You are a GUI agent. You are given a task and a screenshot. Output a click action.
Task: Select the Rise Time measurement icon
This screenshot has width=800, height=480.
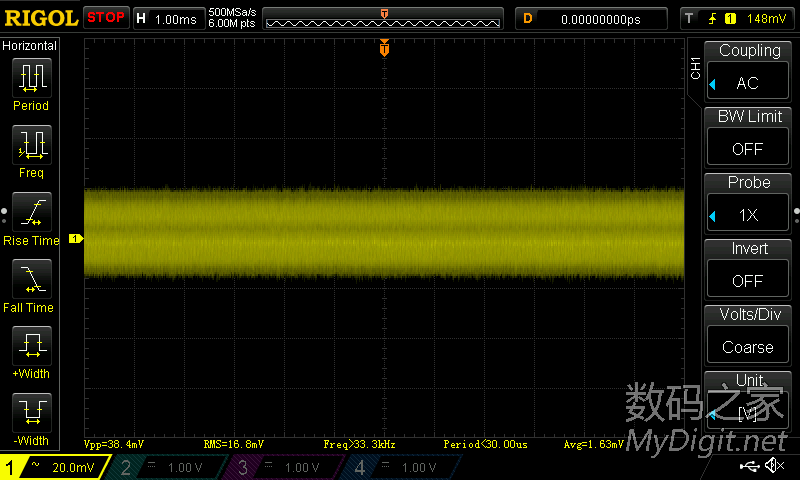click(x=32, y=212)
